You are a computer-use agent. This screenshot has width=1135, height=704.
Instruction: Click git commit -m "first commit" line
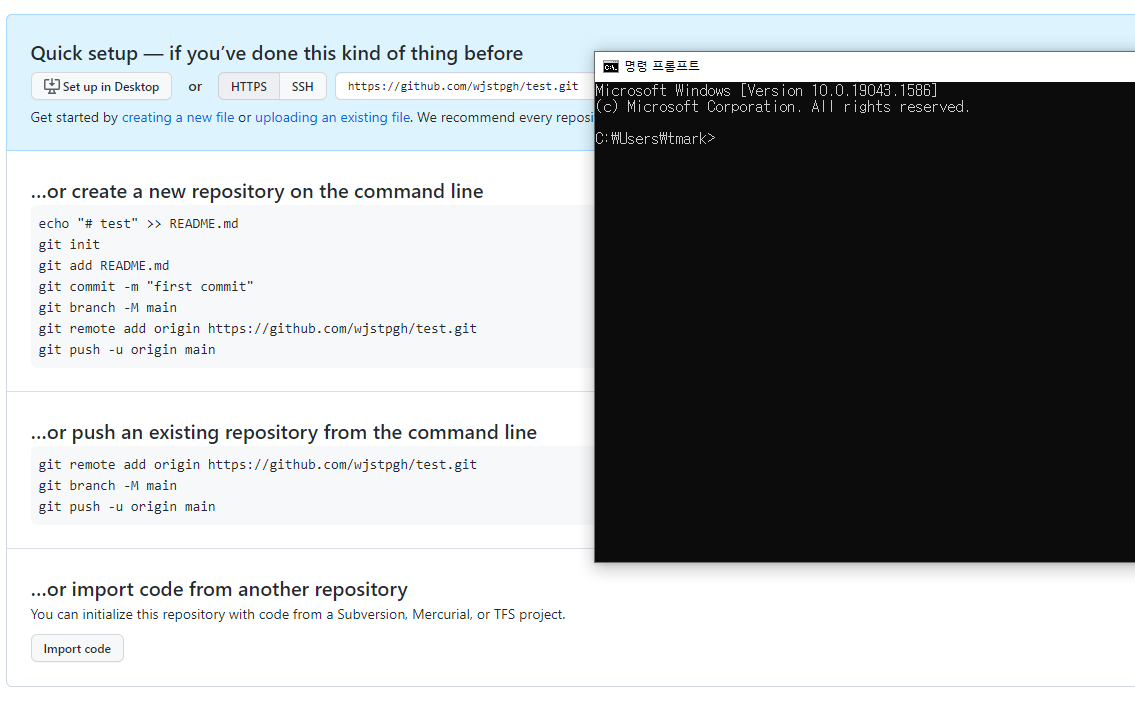[146, 287]
